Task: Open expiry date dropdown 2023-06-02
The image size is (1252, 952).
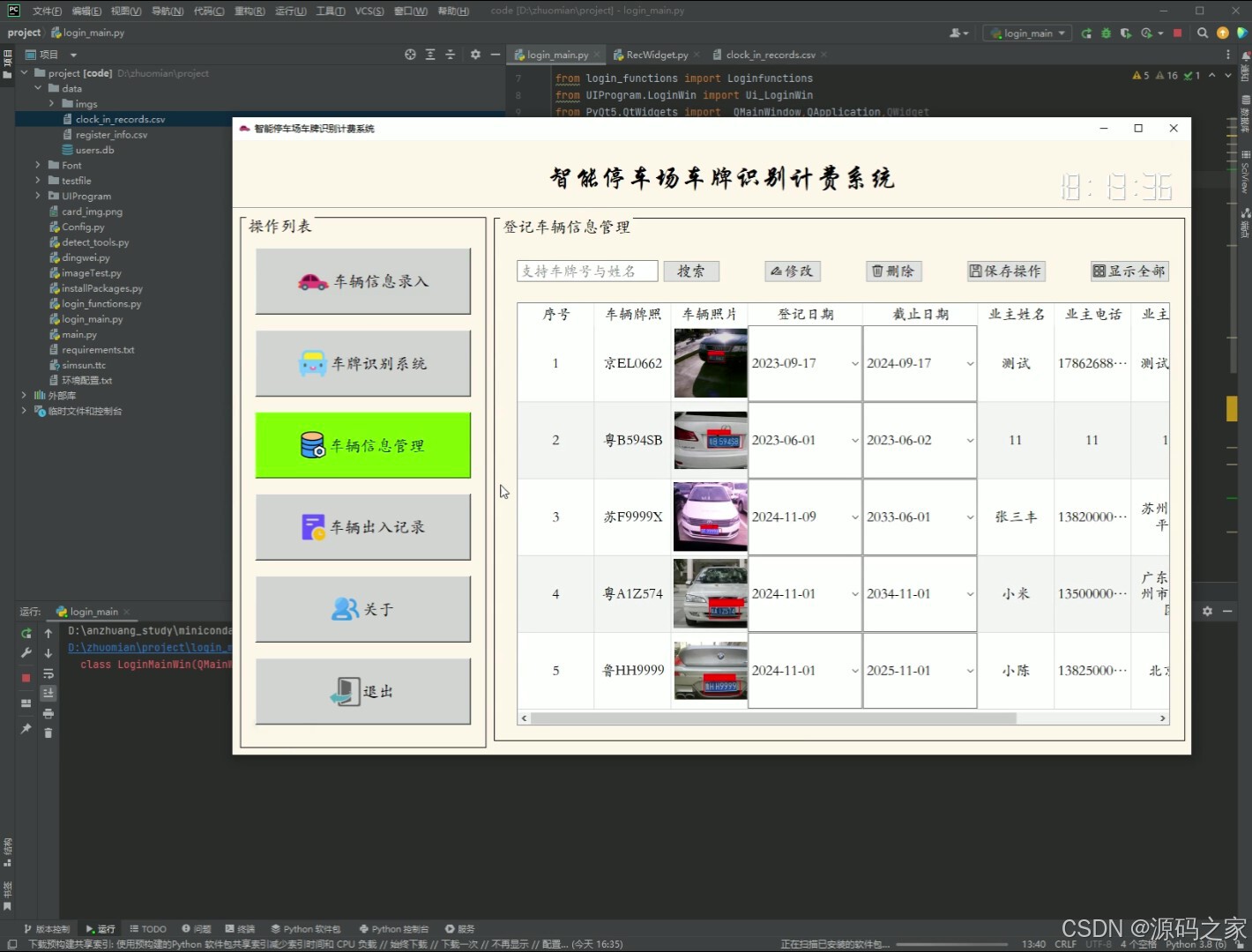Action: tap(970, 441)
